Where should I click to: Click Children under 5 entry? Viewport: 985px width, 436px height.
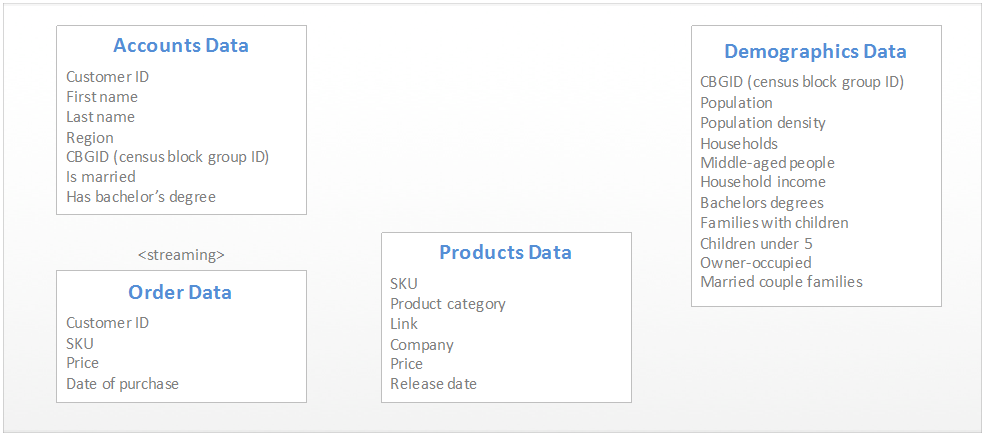[756, 243]
